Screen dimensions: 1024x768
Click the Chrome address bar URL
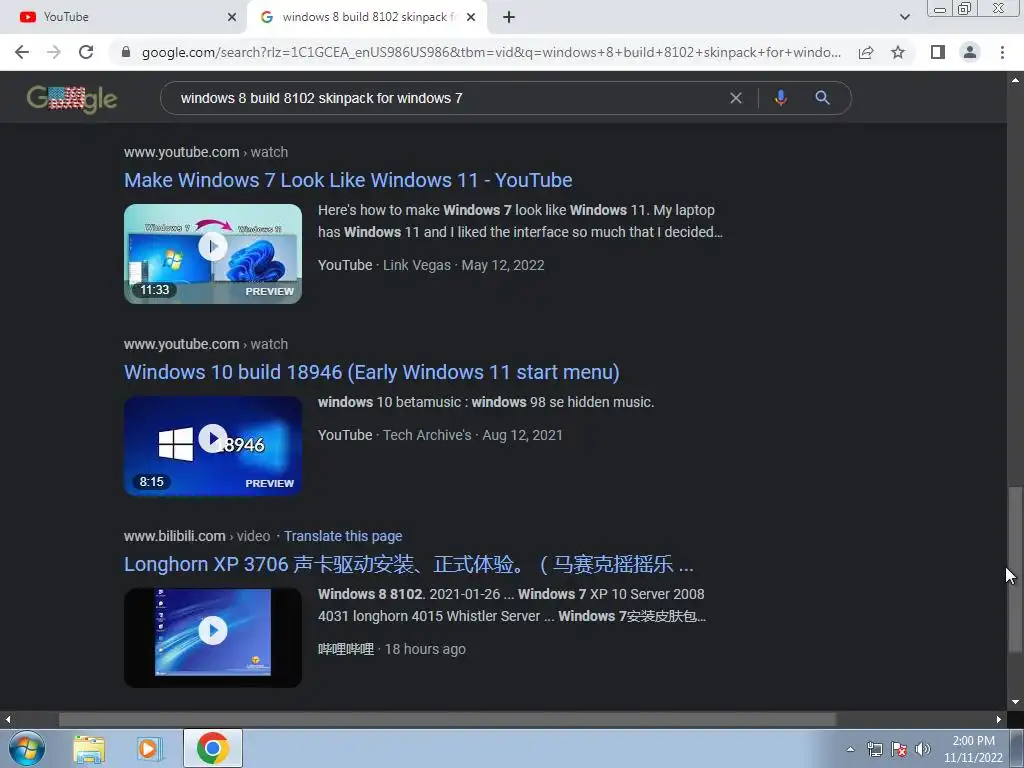tap(491, 52)
